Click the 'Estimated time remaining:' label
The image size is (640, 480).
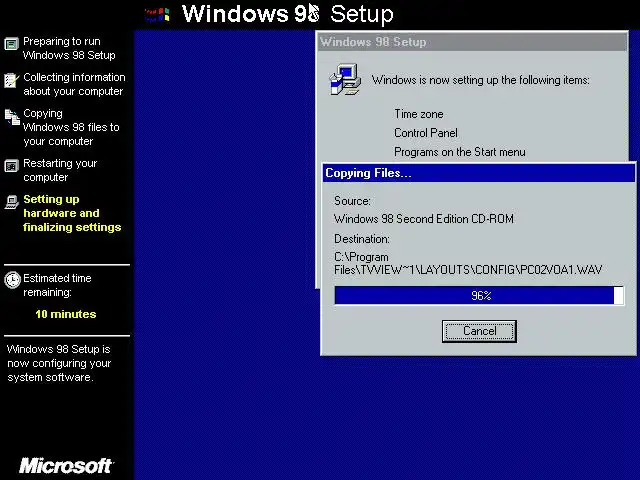click(57, 285)
